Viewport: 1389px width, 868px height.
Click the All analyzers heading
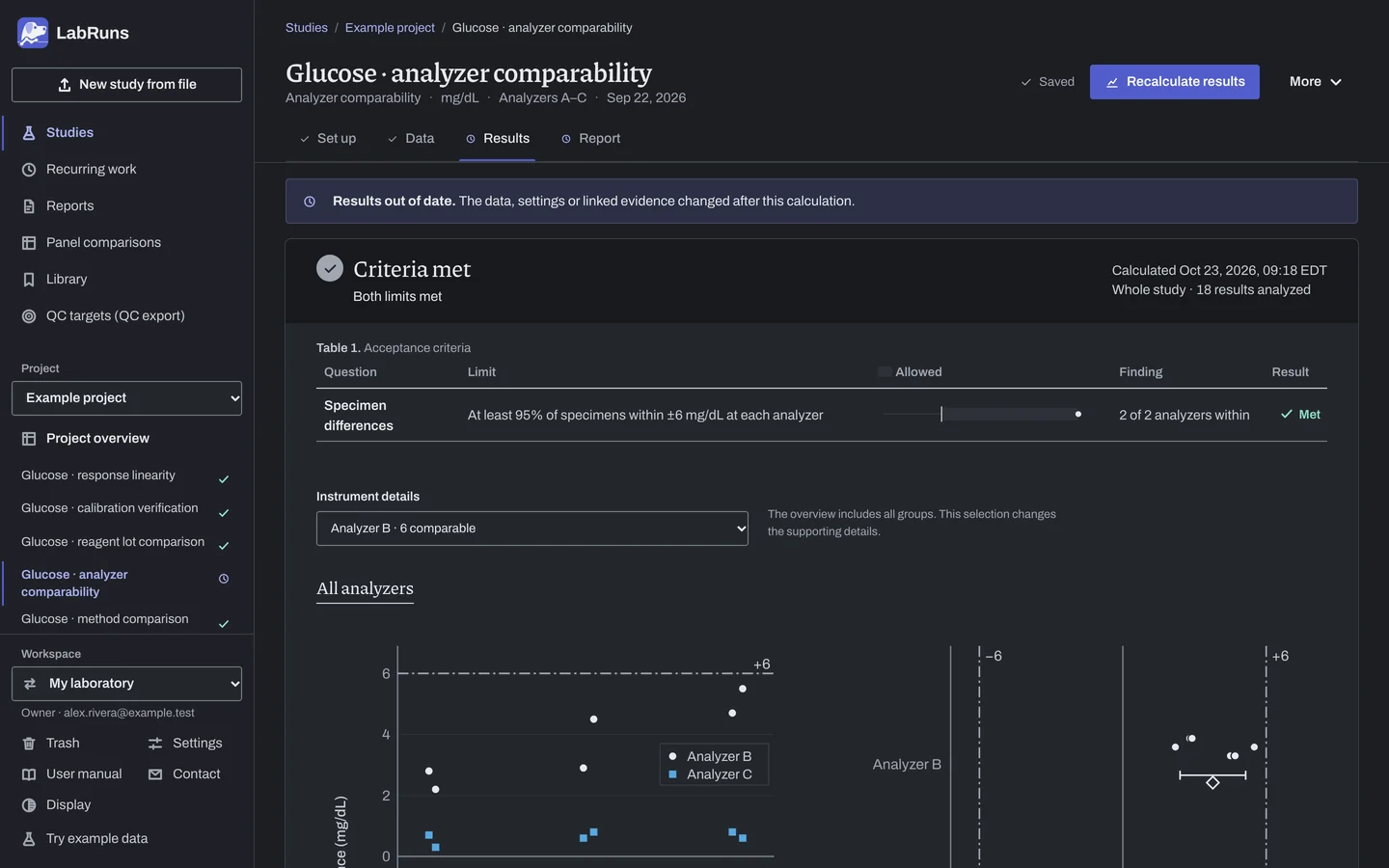365,588
